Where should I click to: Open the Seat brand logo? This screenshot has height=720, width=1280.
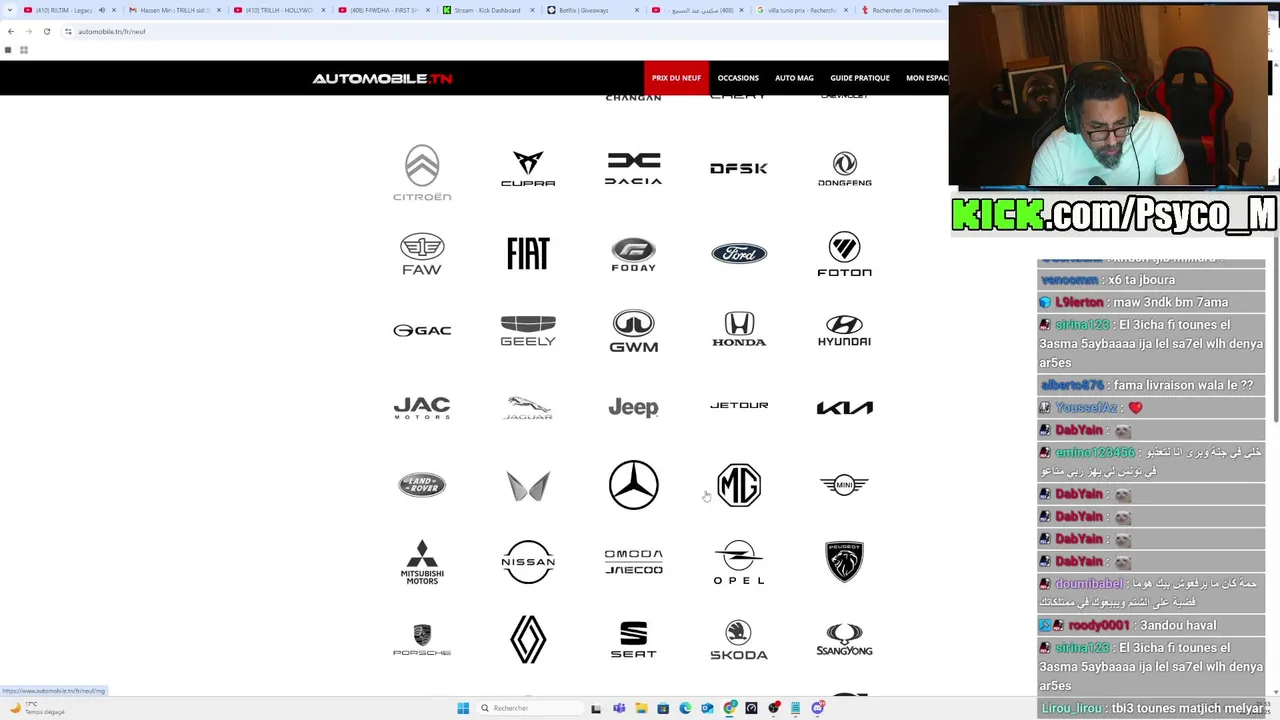tap(633, 640)
